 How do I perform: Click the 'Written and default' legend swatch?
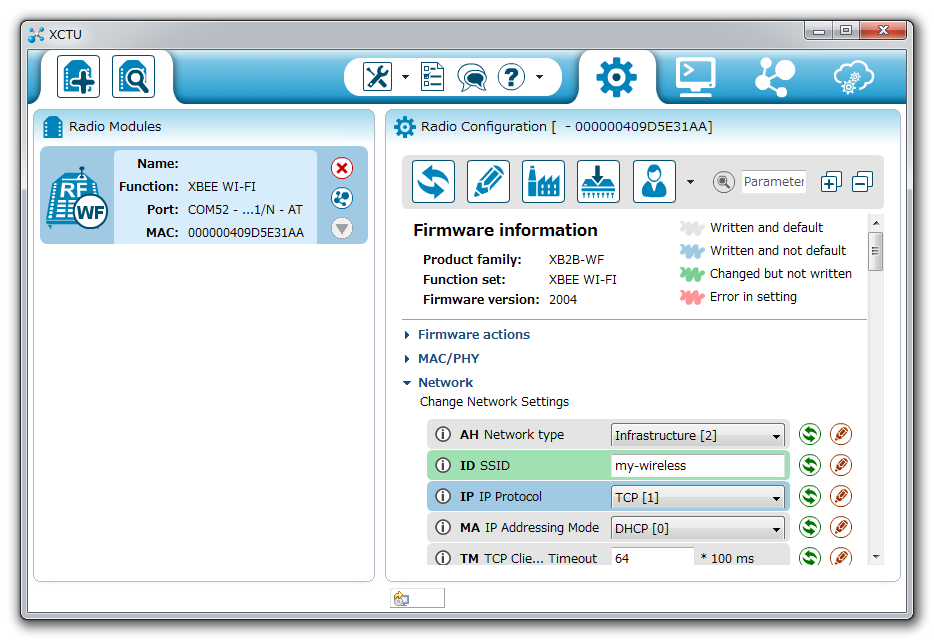(x=692, y=228)
